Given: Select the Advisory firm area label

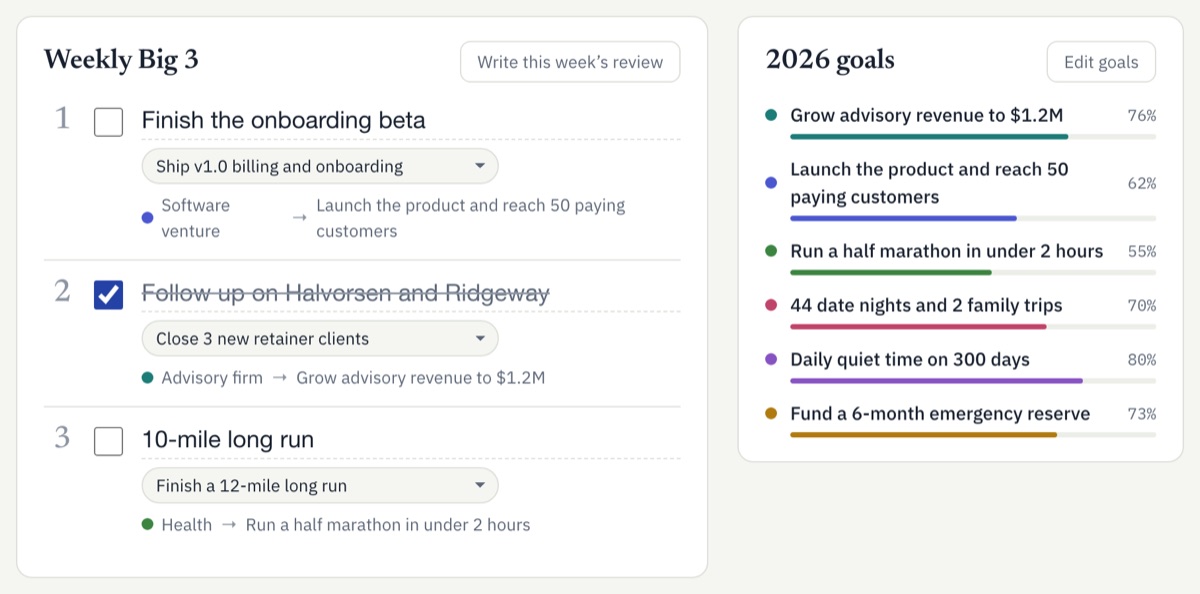Looking at the screenshot, I should pyautogui.click(x=212, y=378).
